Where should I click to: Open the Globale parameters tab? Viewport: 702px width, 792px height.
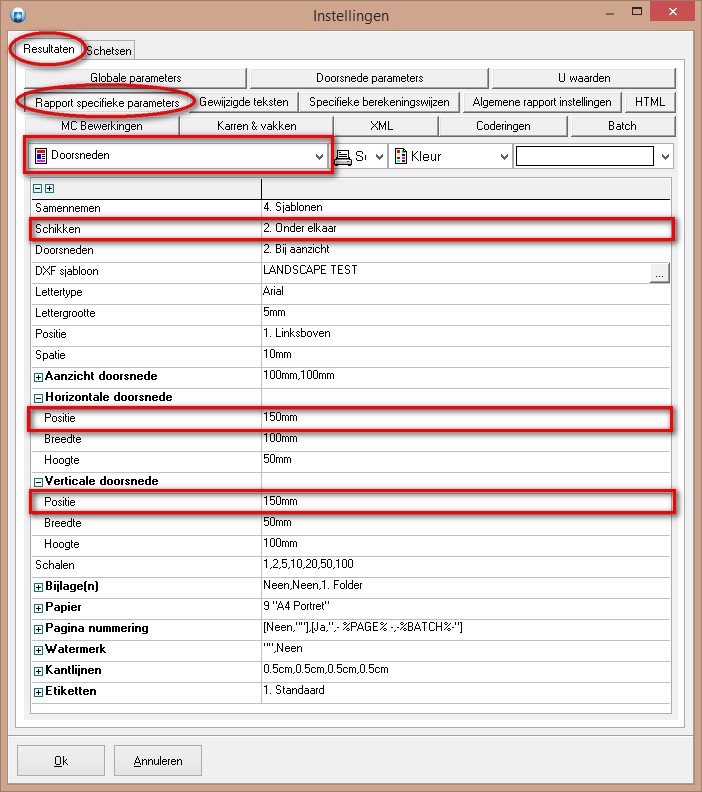[135, 78]
